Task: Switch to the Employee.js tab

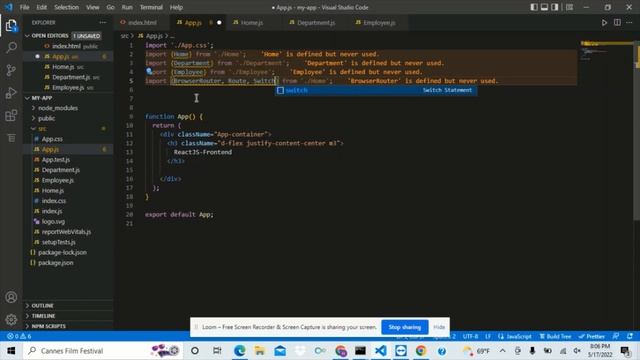Action: point(379,23)
